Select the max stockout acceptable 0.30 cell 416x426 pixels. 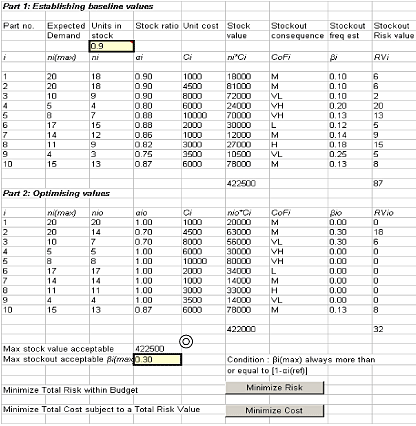157,359
